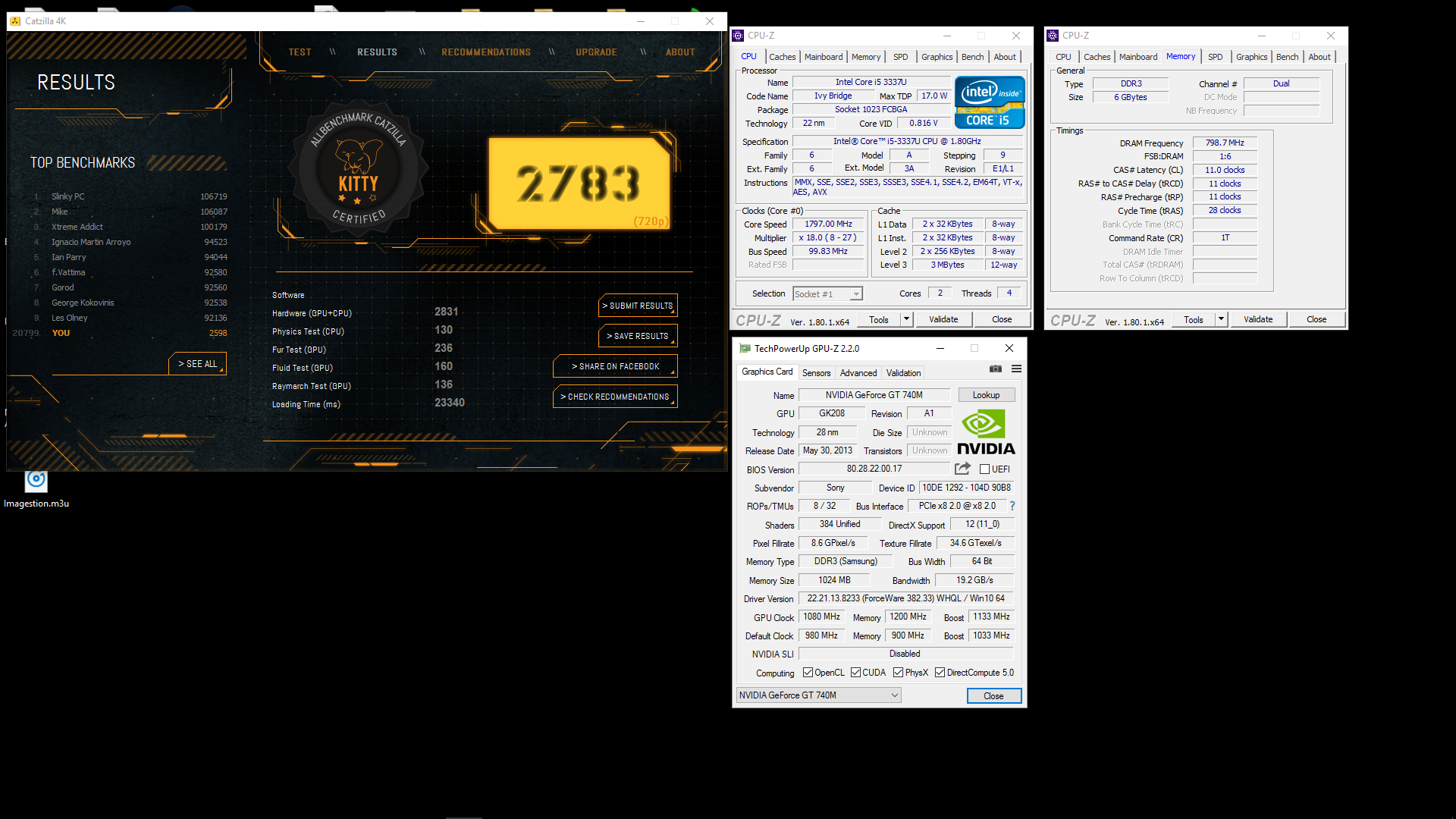Expand the Tools dropdown arrow in the CPU-Z CPU window
1456x819 pixels.
[906, 319]
